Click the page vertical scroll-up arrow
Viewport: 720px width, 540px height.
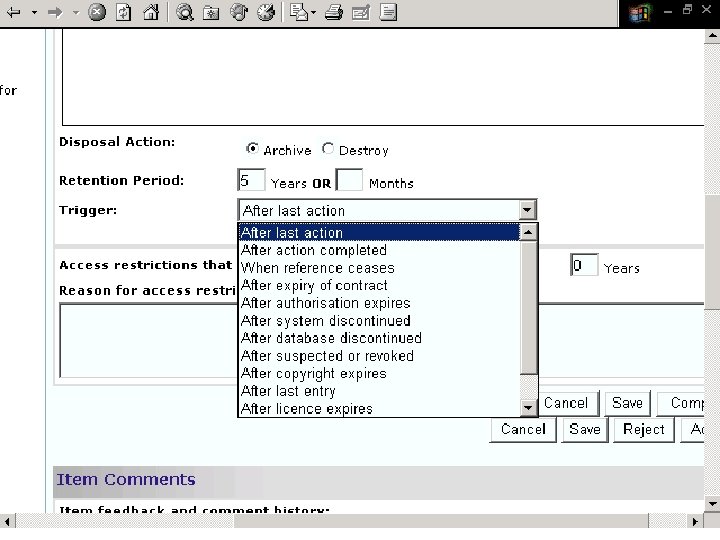[712, 36]
